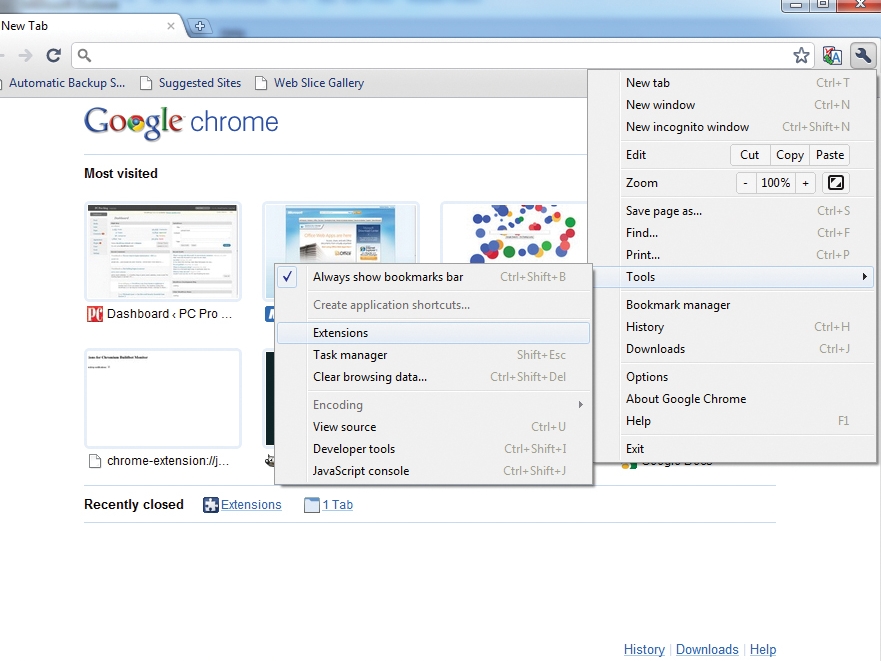Click Extensions link in Recently closed
Viewport: 881px width, 661px height.
(251, 505)
